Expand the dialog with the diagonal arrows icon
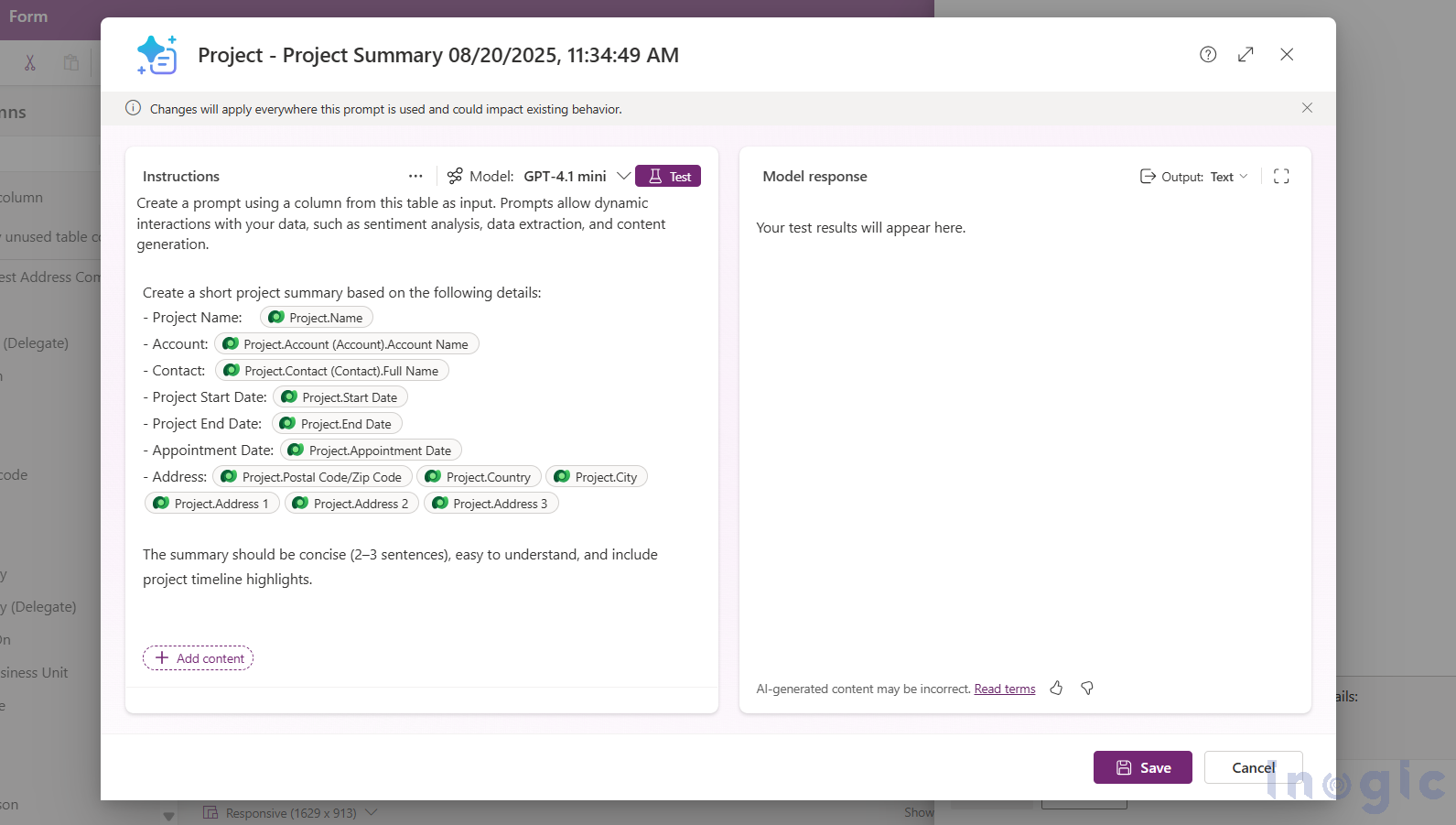This screenshot has width=1456, height=825. point(1246,55)
